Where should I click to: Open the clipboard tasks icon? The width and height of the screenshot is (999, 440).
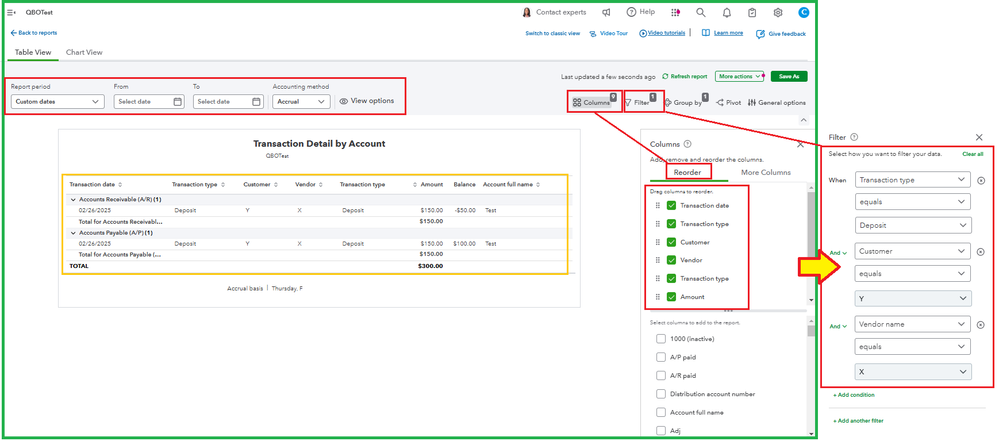[x=753, y=13]
